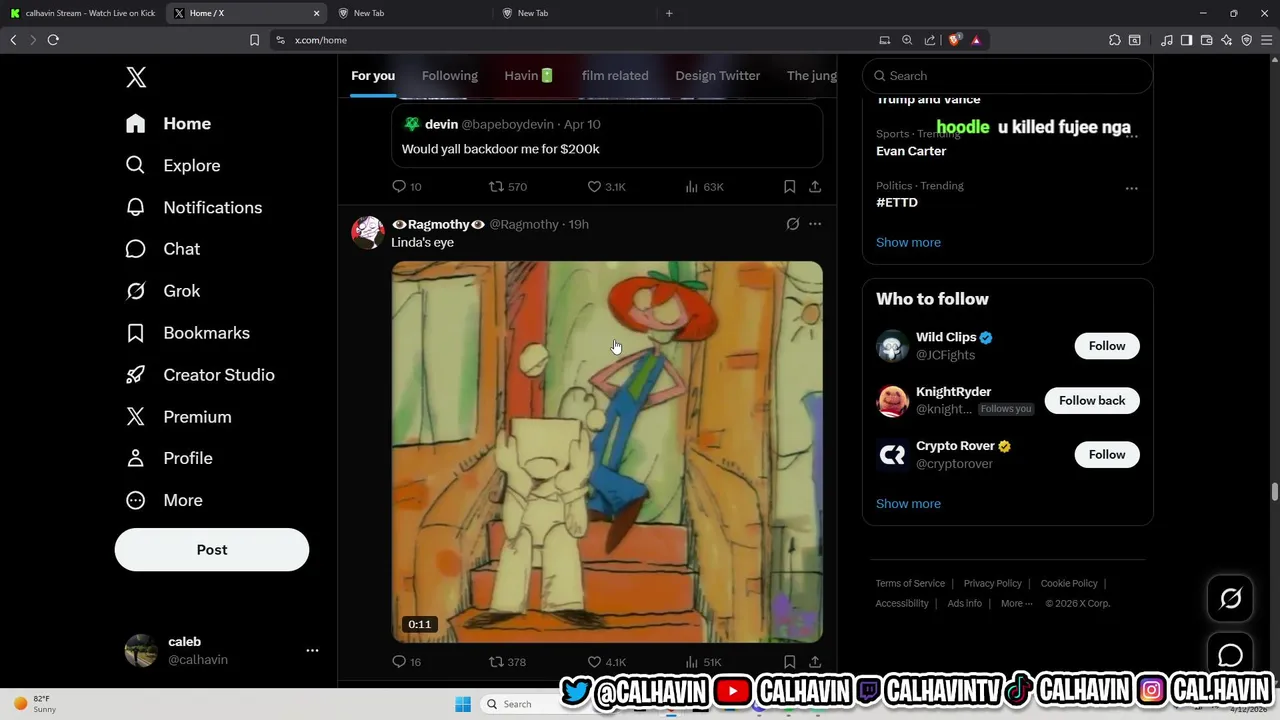Reload the page
Image resolution: width=1280 pixels, height=720 pixels.
tap(53, 40)
